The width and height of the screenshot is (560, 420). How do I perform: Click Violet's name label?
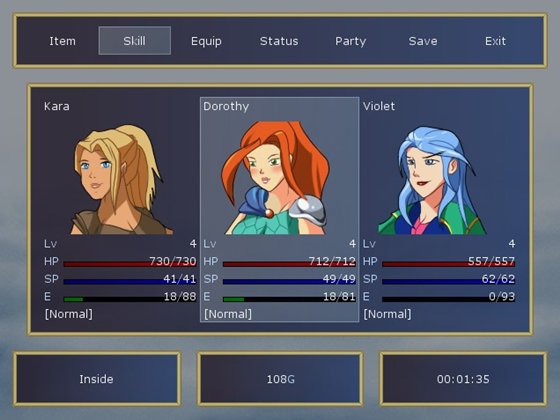(379, 106)
